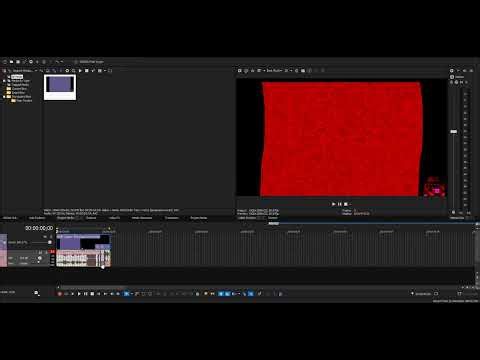
Task: Toggle split screen view in preview
Action: [259, 71]
